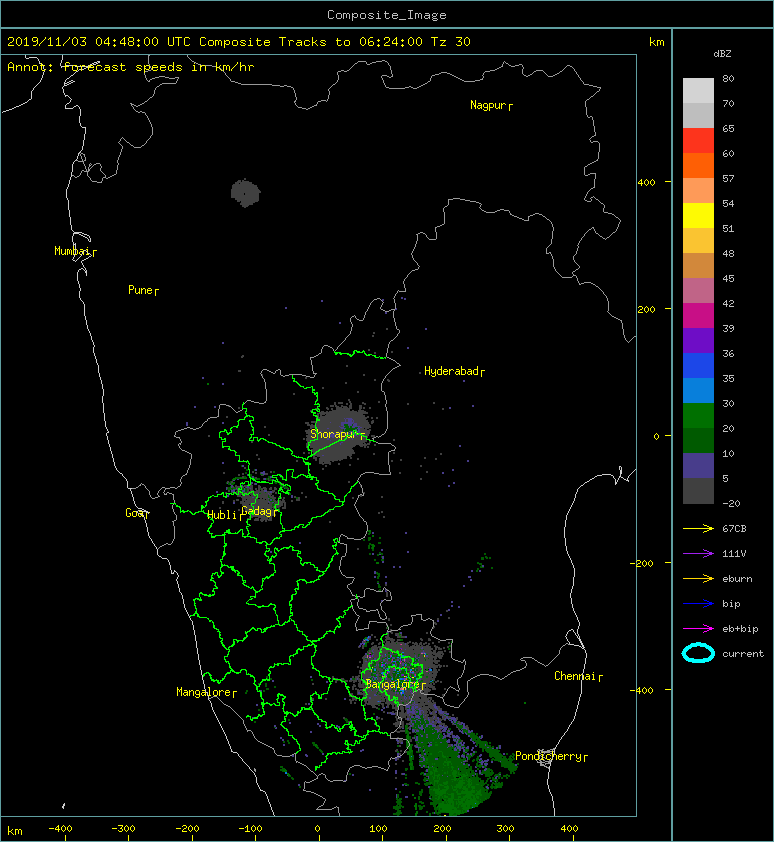
Task: Click the dBZ legend heading
Action: pyautogui.click(x=722, y=54)
